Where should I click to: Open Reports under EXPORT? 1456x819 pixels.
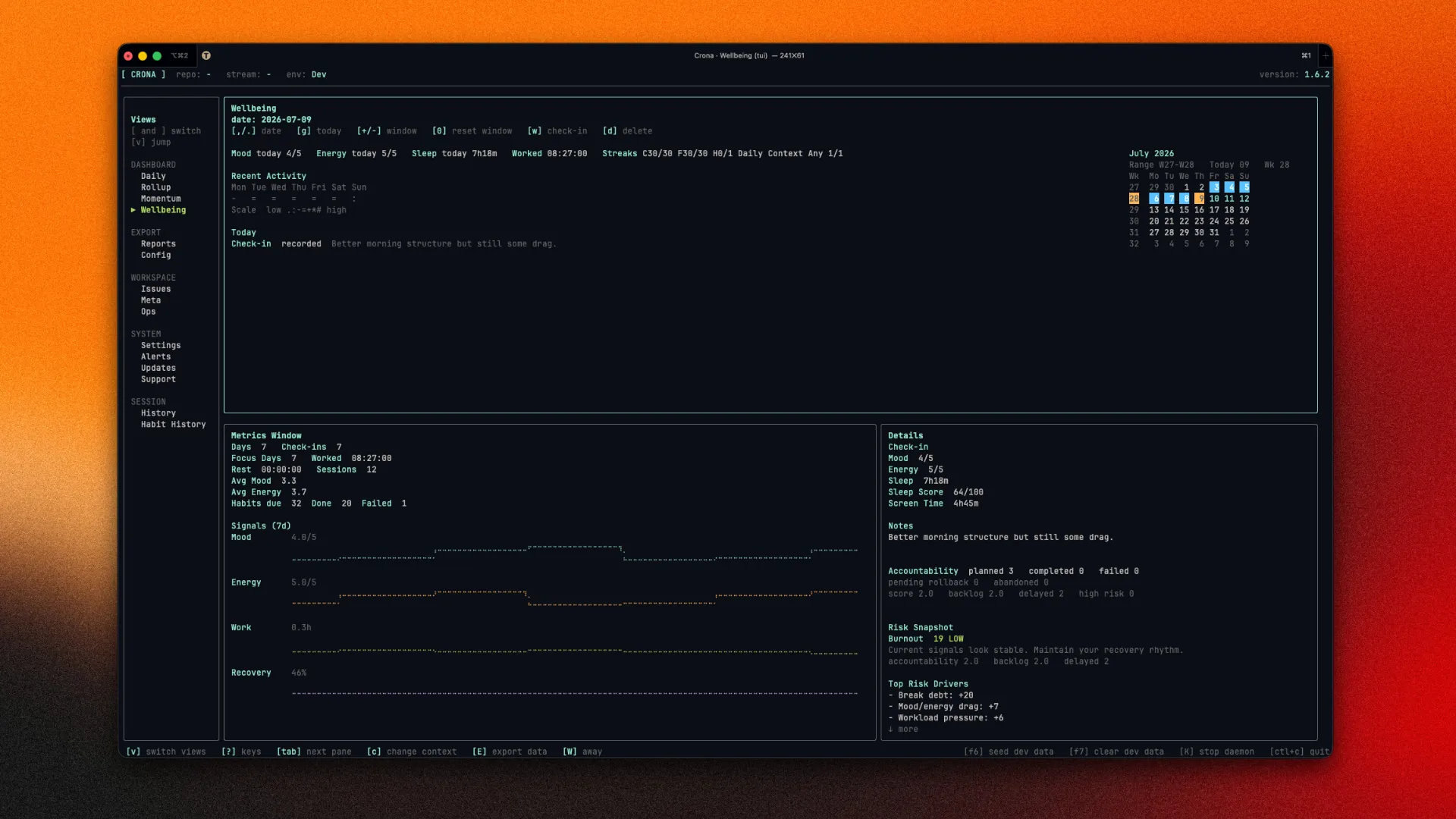(158, 244)
